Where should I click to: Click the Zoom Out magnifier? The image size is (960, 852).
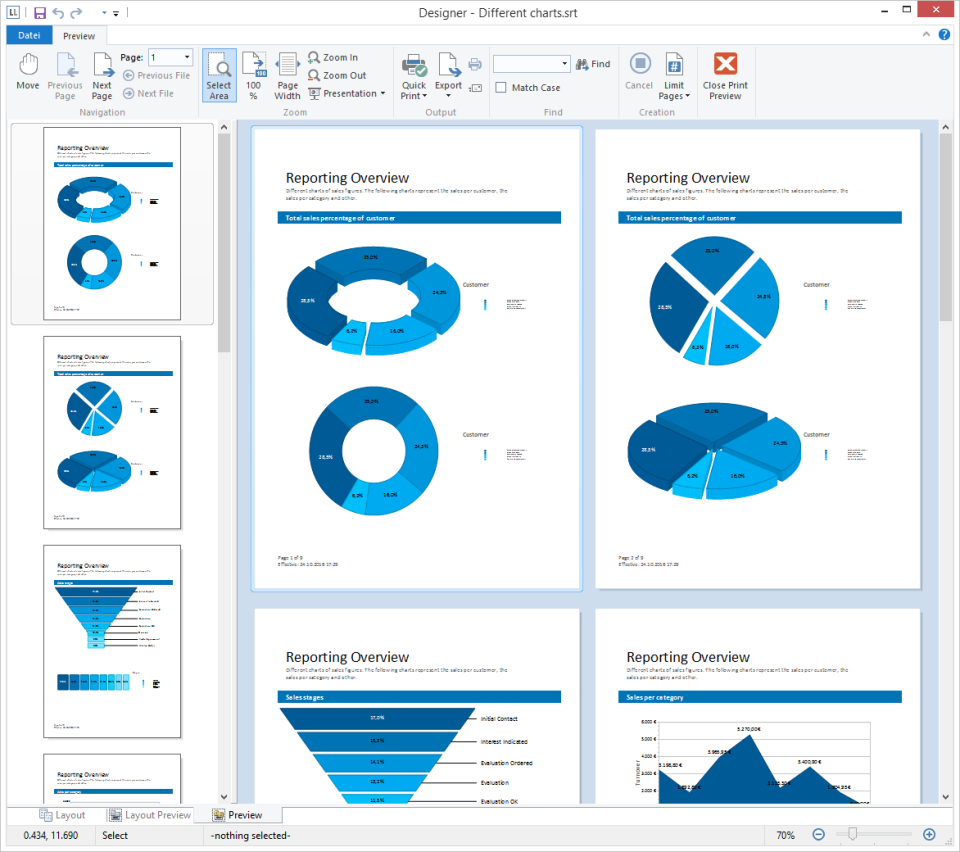click(336, 76)
